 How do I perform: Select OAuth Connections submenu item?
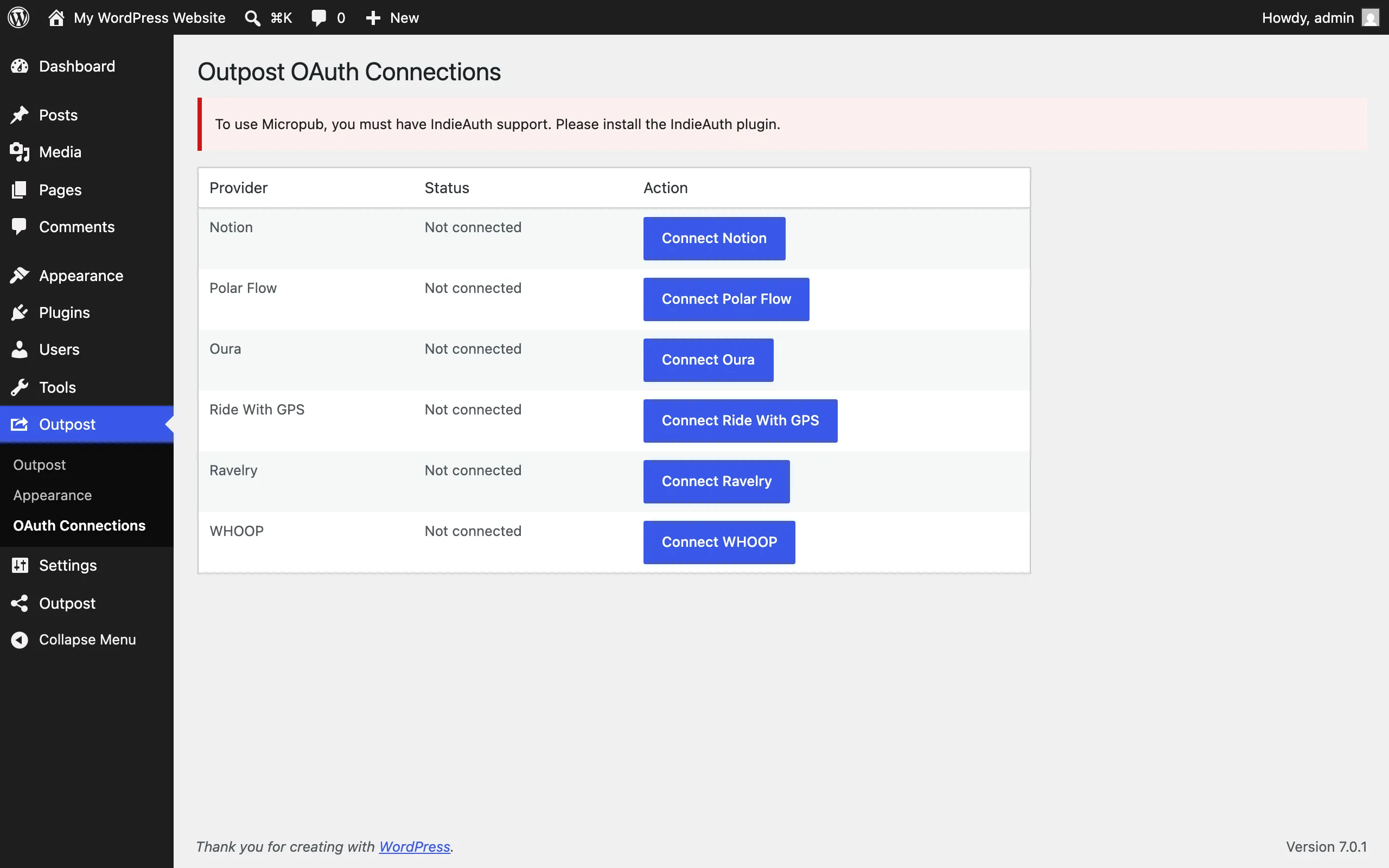pos(79,526)
